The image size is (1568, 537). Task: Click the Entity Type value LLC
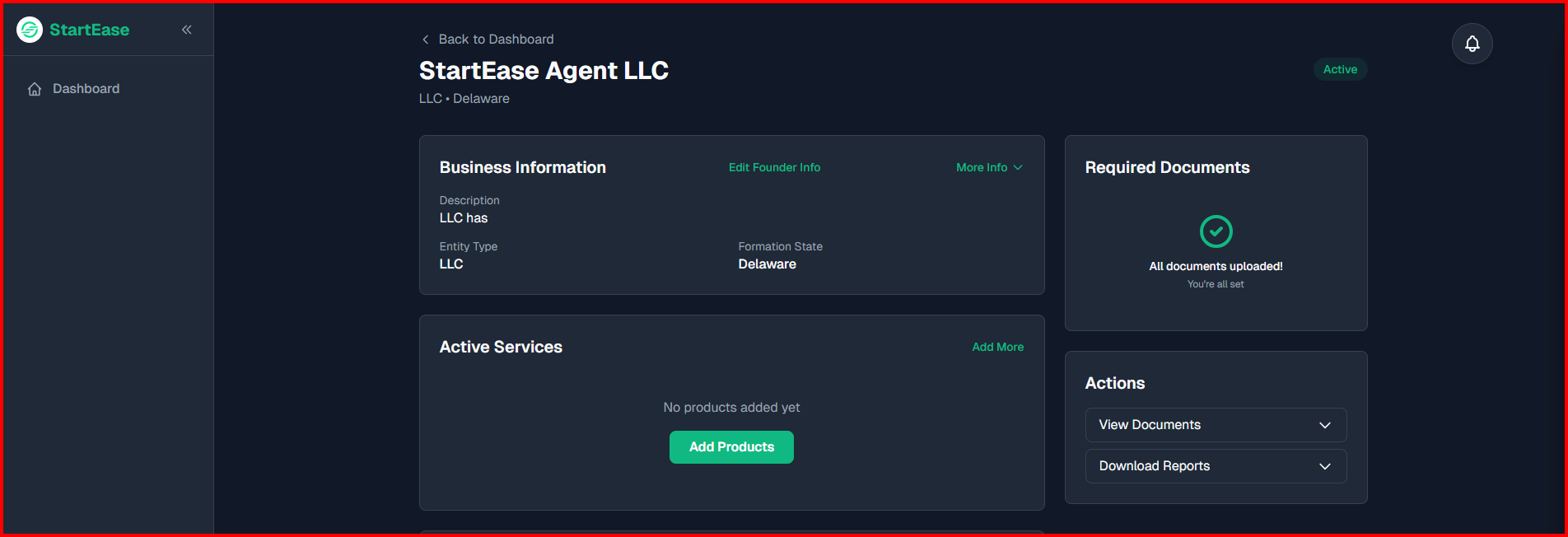point(451,264)
